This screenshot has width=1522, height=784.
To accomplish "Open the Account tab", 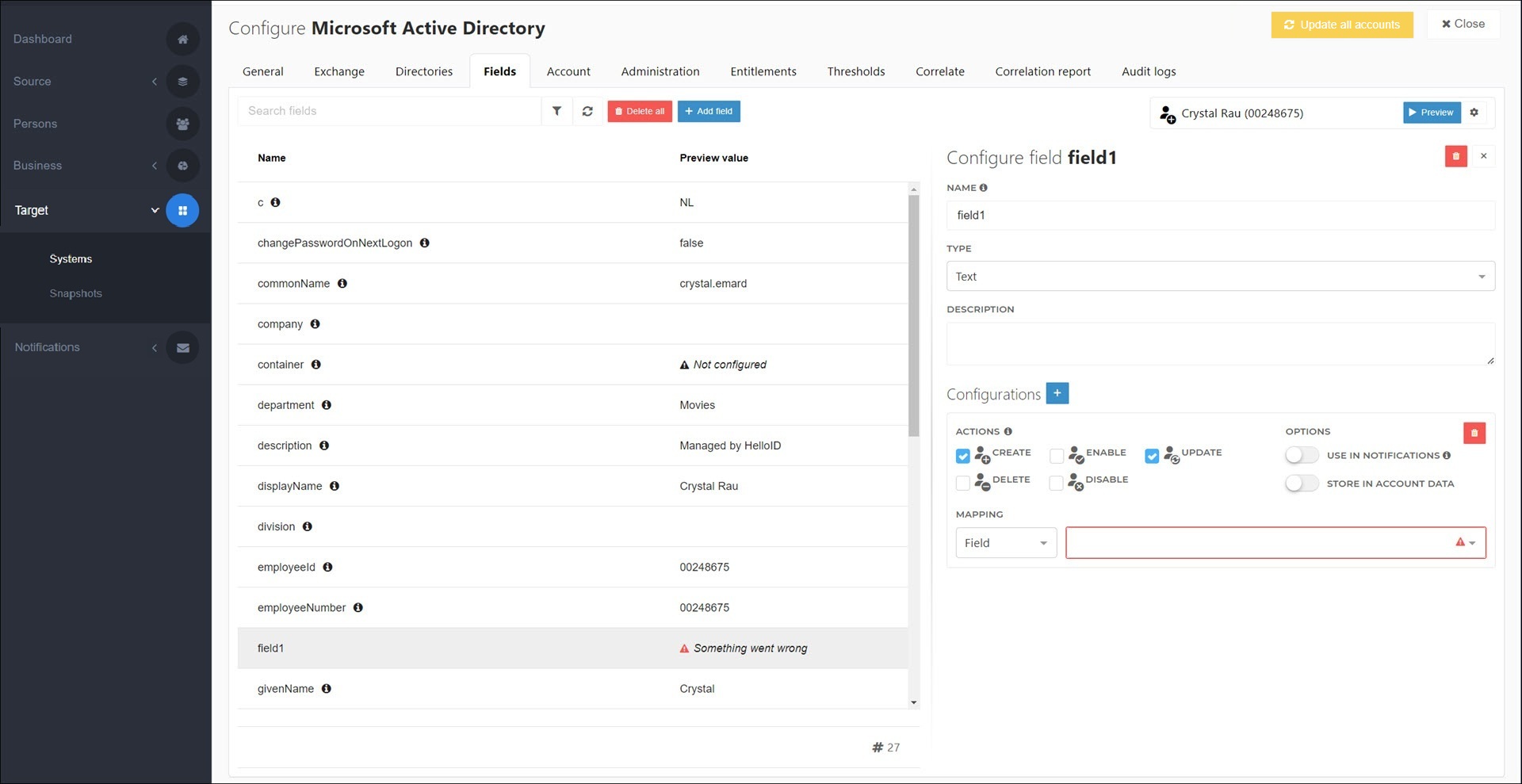I will [x=568, y=71].
